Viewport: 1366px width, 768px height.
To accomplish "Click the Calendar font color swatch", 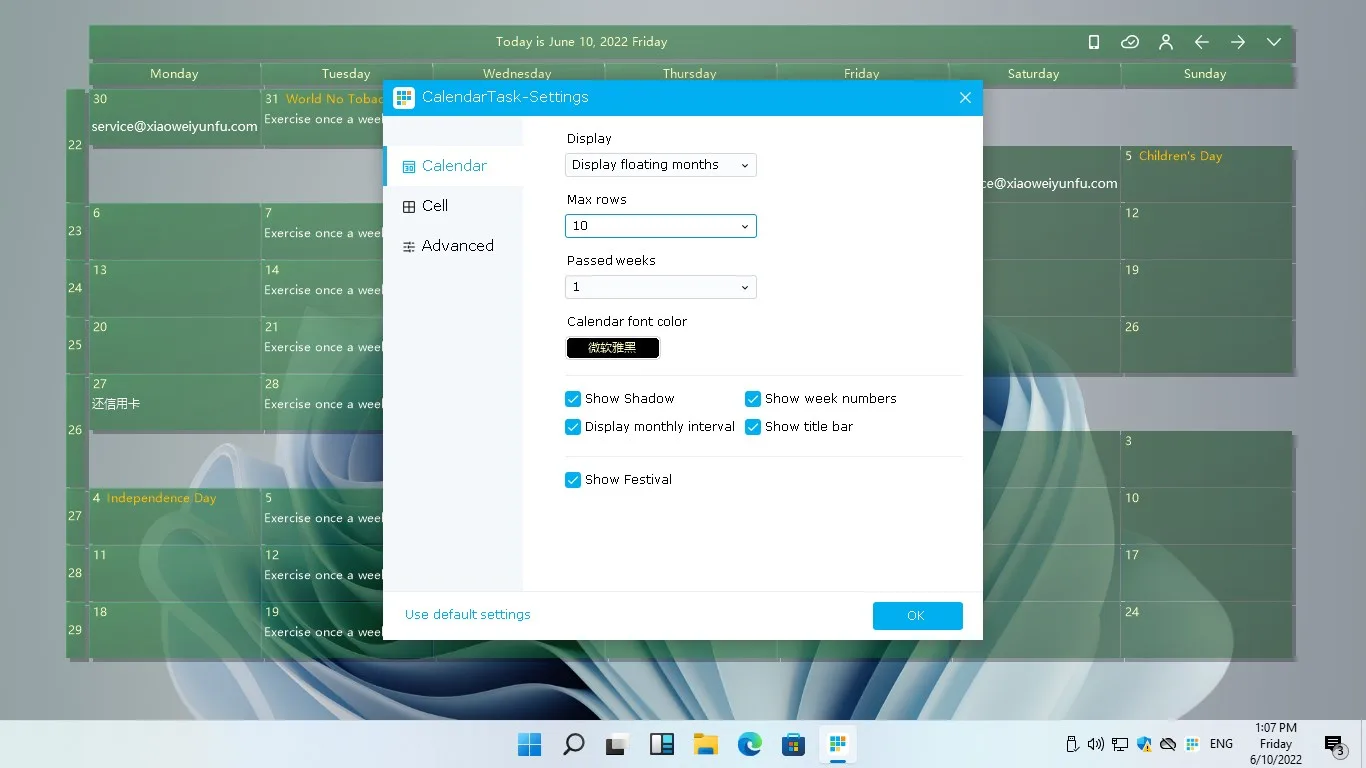I will coord(613,348).
